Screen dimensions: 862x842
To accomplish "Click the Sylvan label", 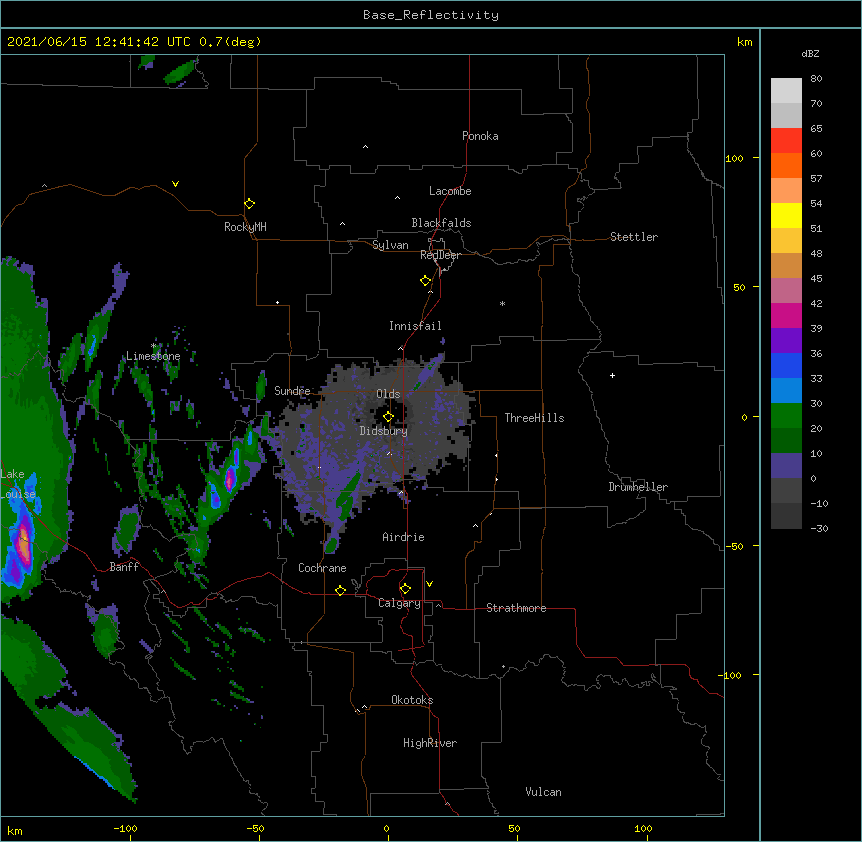I will pyautogui.click(x=390, y=245).
